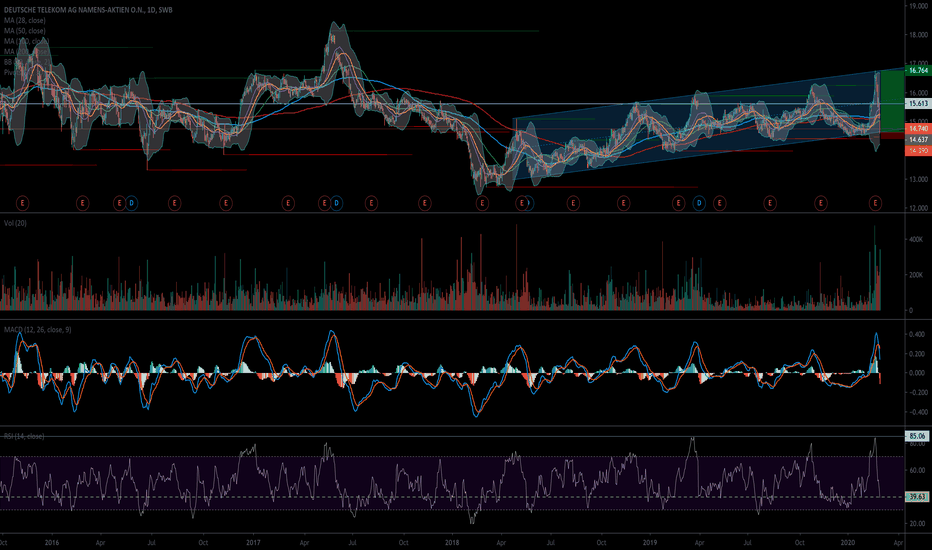Open the earnings marker from May 2018
This screenshot has height=550, width=932.
point(522,203)
